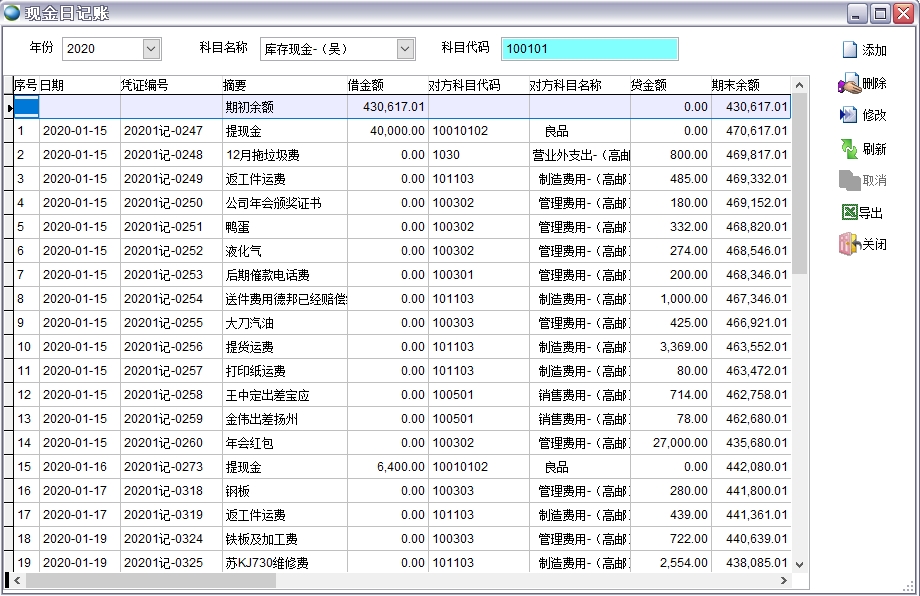This screenshot has height=596, width=920.
Task: Click the 关闭 (Close) door icon
Action: coord(850,244)
